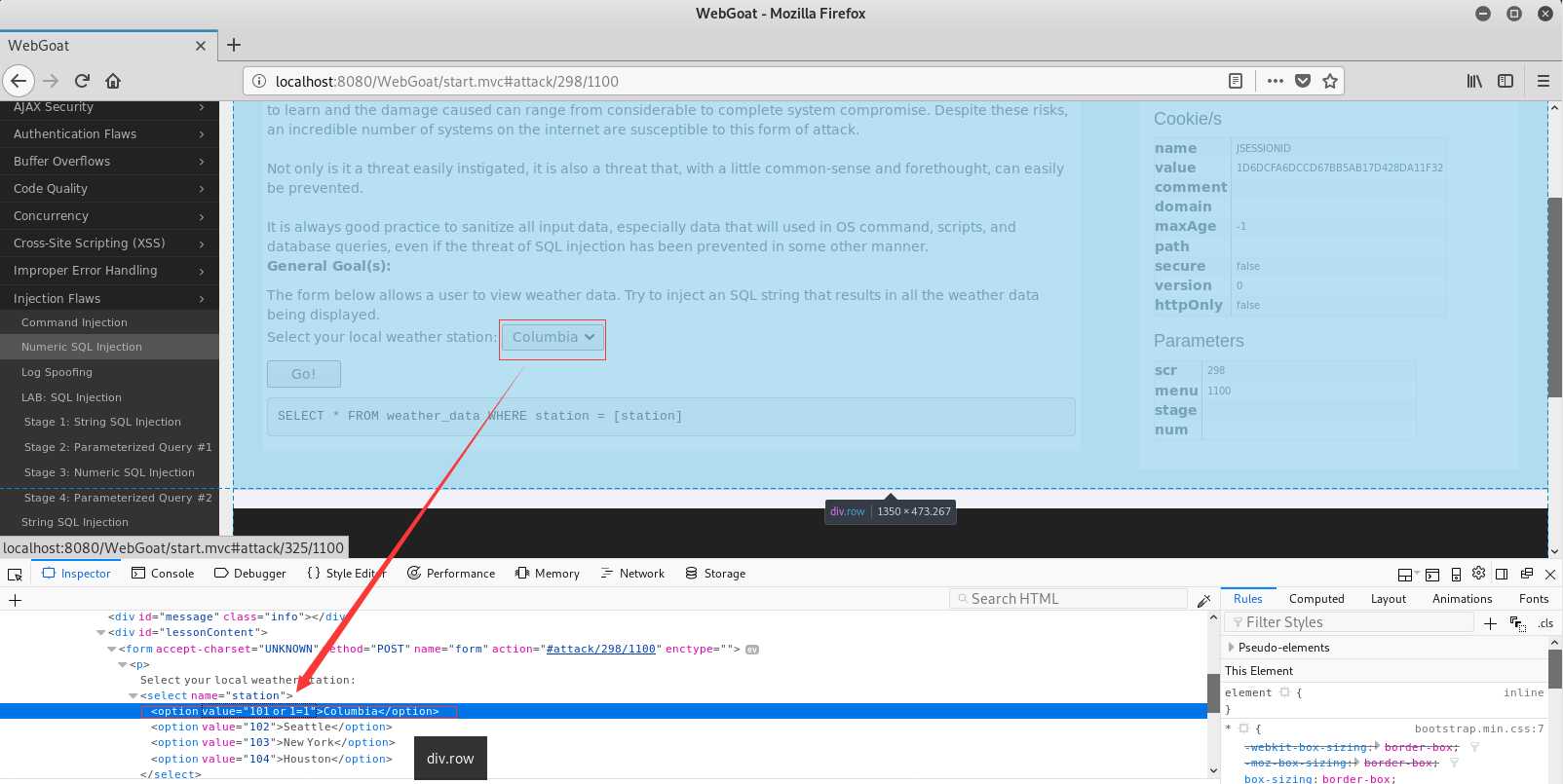This screenshot has width=1563, height=784.
Task: Collapse the select station node
Action: pyautogui.click(x=133, y=696)
